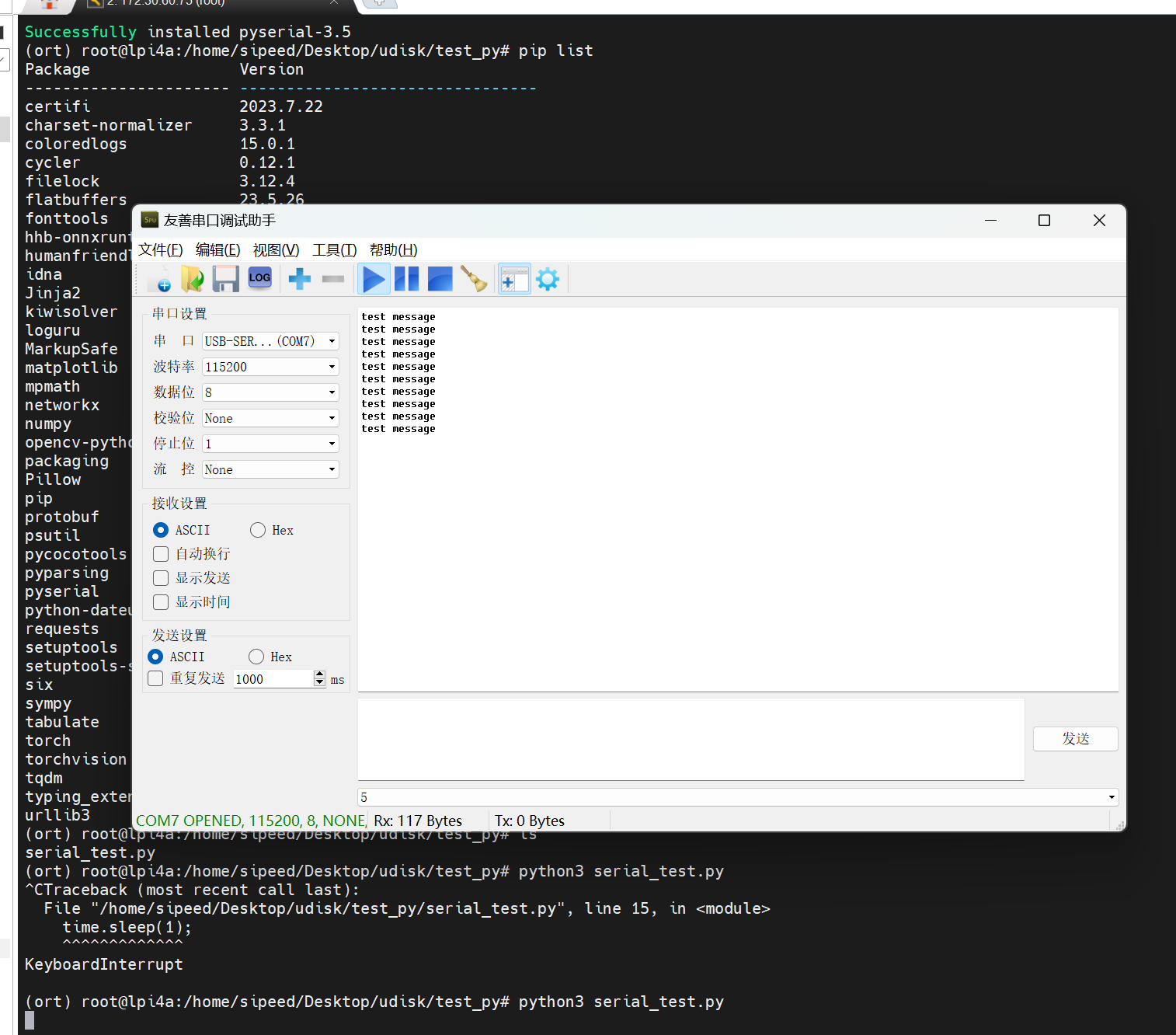
Task: Click the blue plus add icon
Action: pyautogui.click(x=300, y=279)
